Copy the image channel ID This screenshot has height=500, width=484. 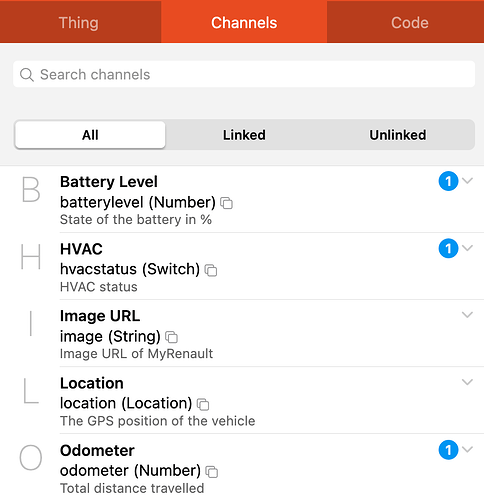pos(172,337)
